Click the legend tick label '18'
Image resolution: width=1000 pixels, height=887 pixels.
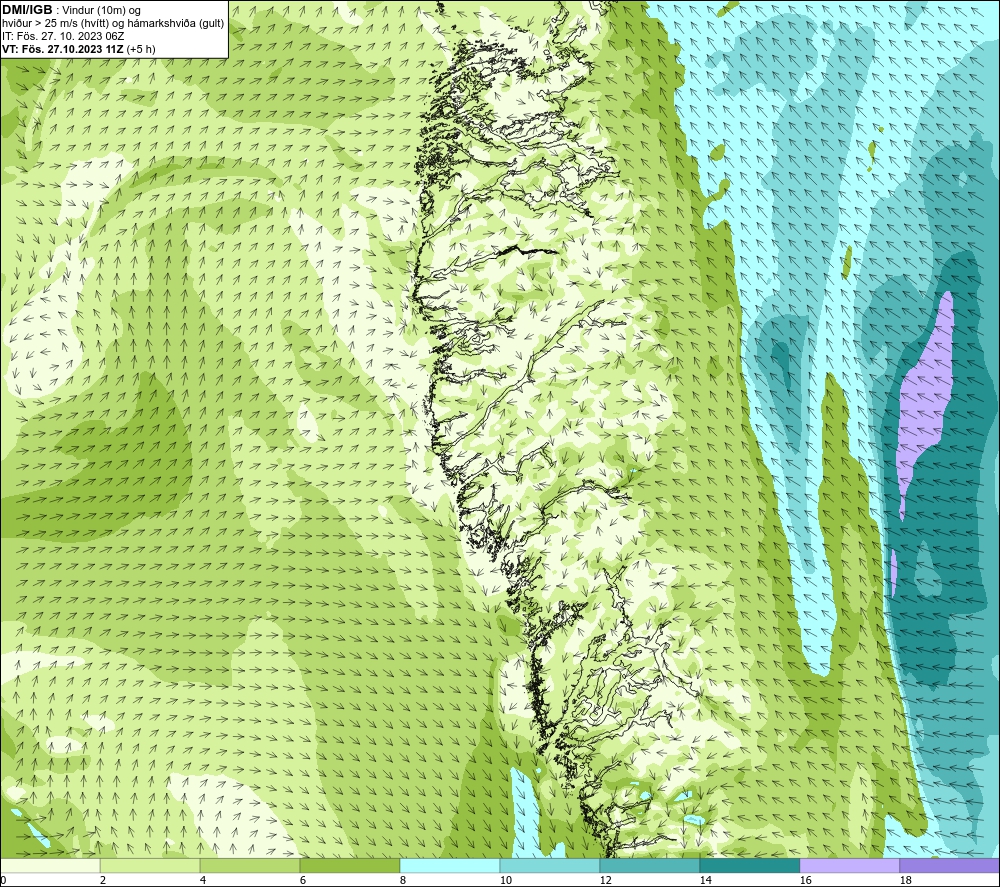[905, 881]
